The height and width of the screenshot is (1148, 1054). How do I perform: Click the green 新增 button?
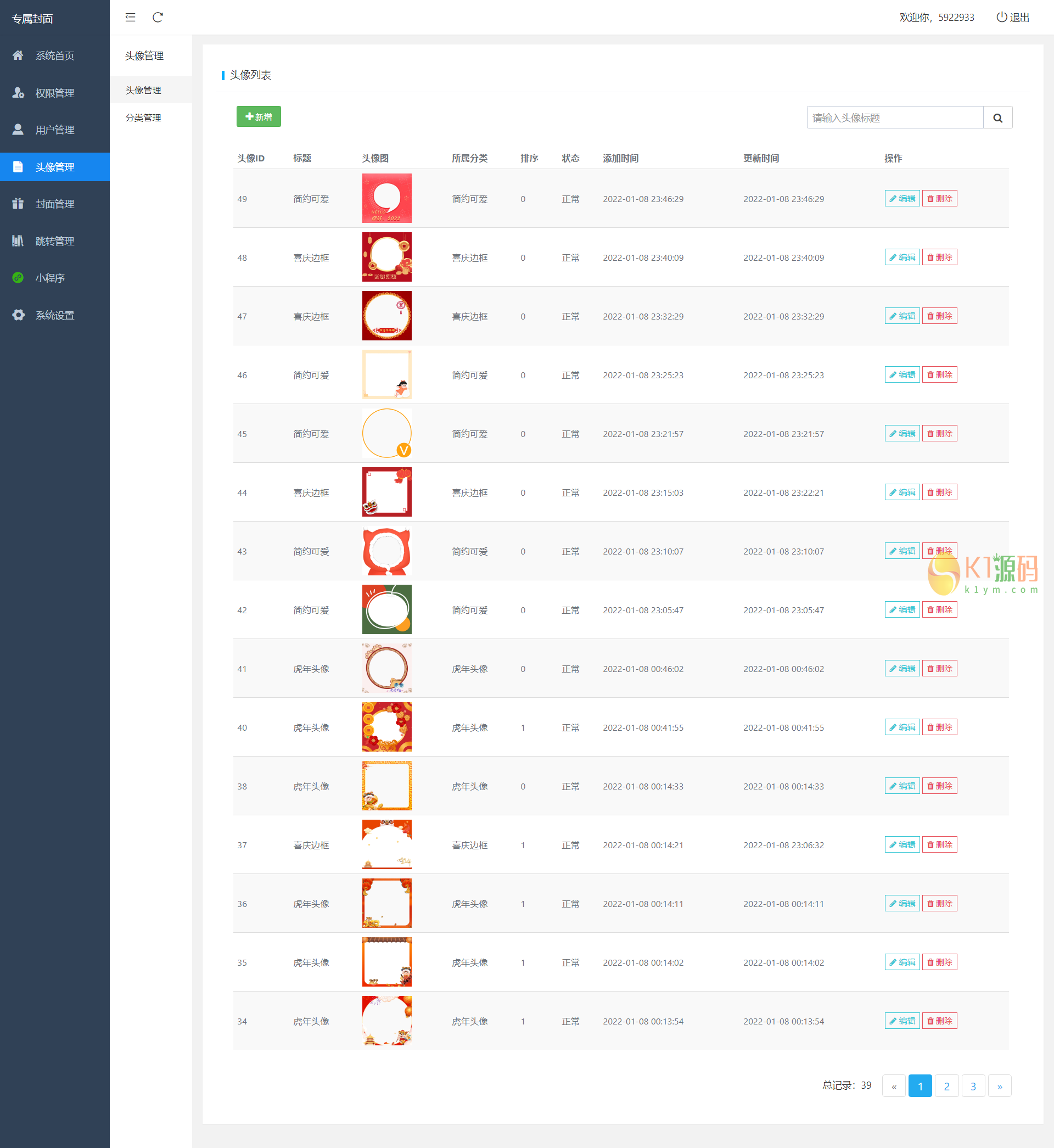[x=259, y=116]
